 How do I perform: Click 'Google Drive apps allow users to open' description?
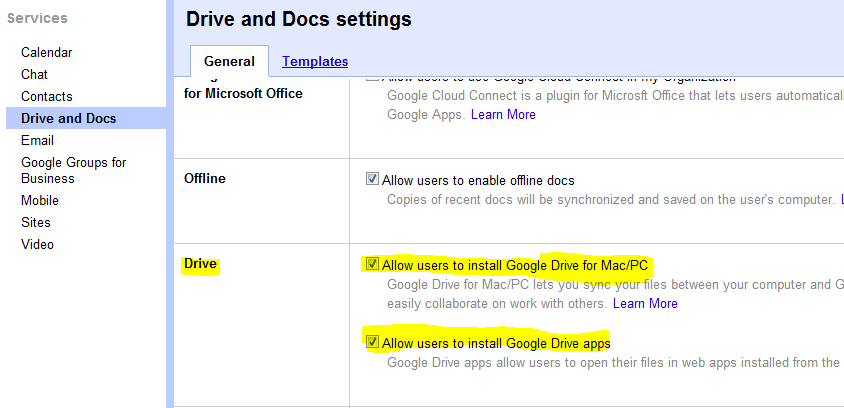[x=613, y=362]
